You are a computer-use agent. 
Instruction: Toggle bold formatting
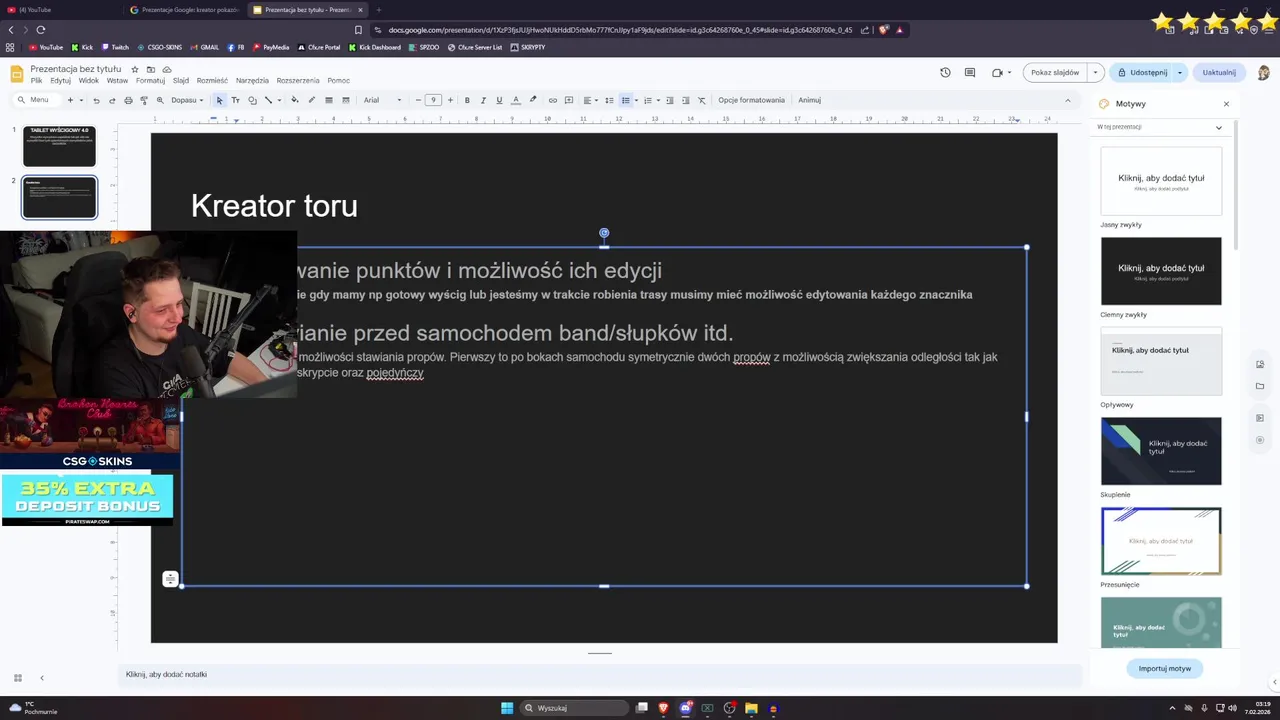[x=467, y=100]
